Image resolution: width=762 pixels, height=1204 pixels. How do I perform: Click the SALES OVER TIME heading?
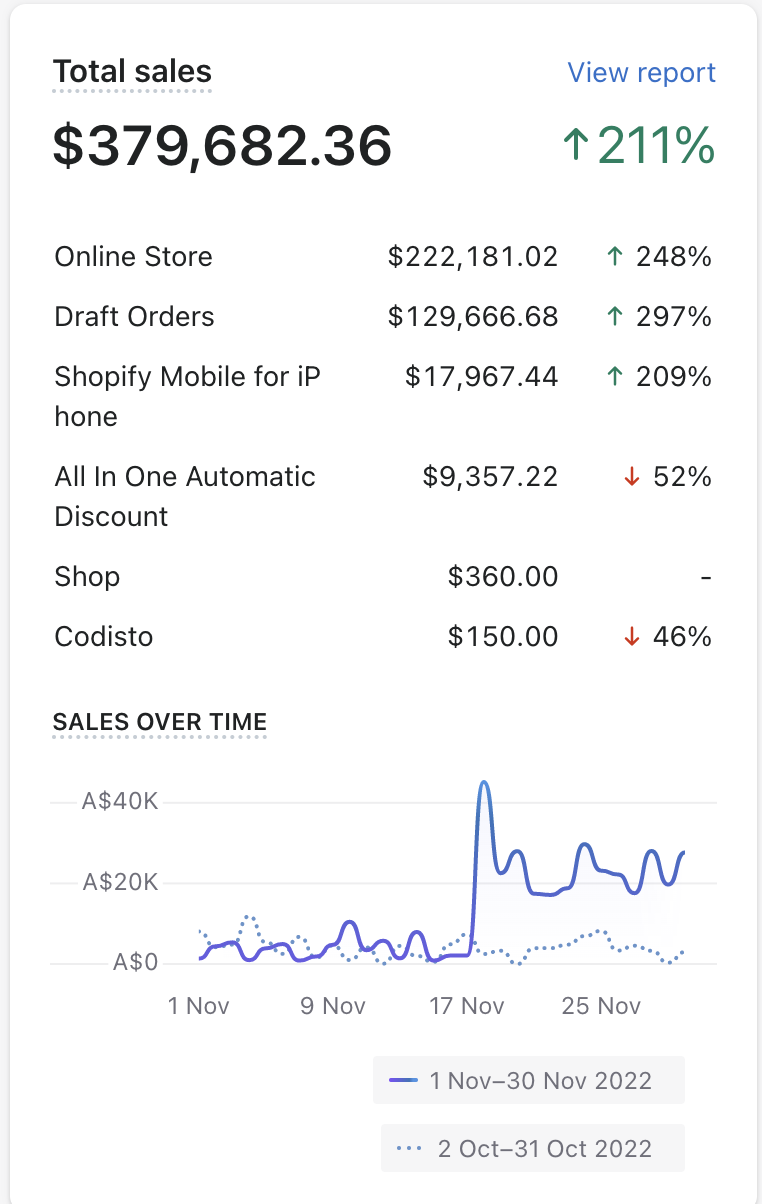[160, 722]
